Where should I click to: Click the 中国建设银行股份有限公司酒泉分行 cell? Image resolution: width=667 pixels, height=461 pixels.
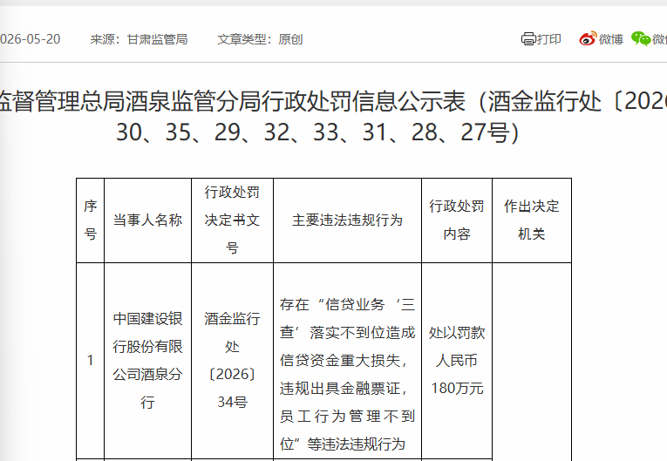pyautogui.click(x=148, y=361)
